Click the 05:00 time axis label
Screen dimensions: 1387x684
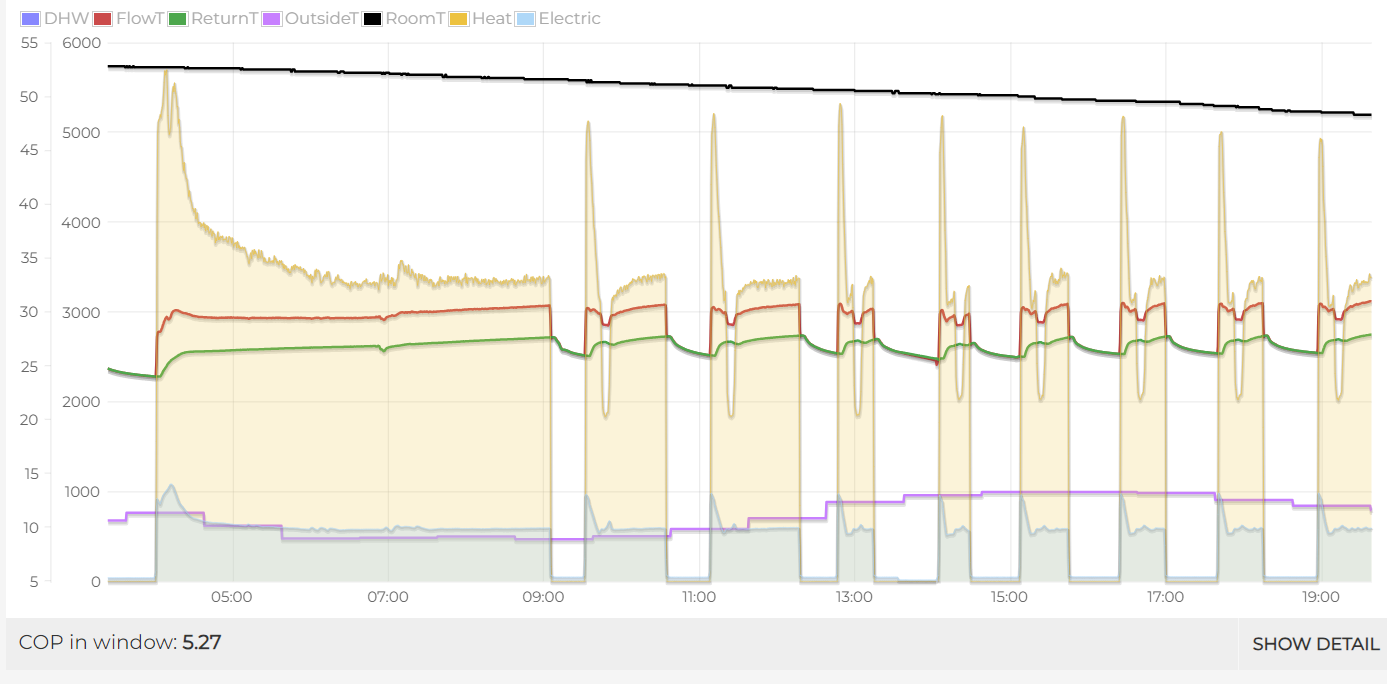pos(232,597)
